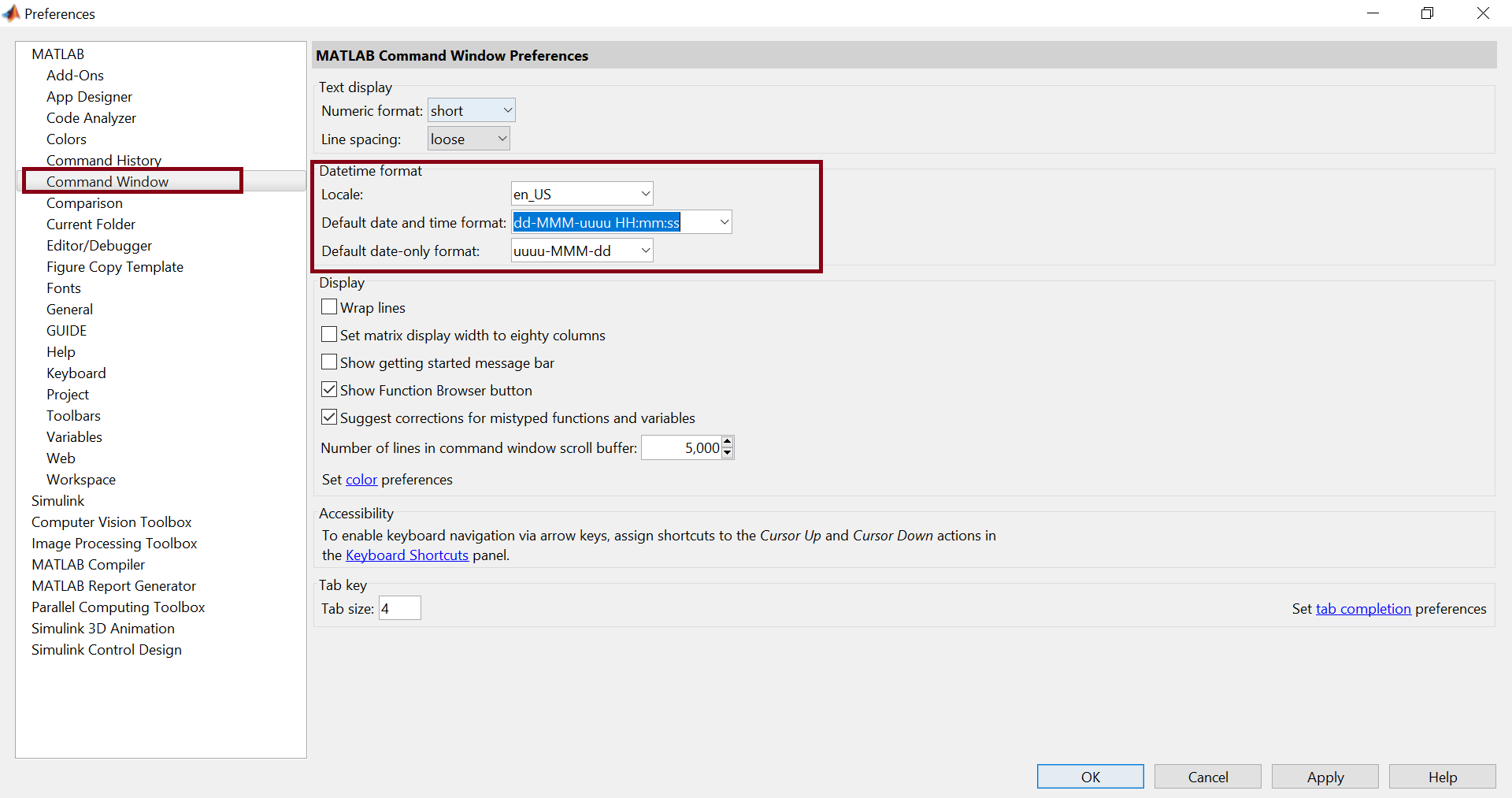The width and height of the screenshot is (1512, 798).
Task: Open Simulink 3D Animation preferences
Action: [103, 628]
